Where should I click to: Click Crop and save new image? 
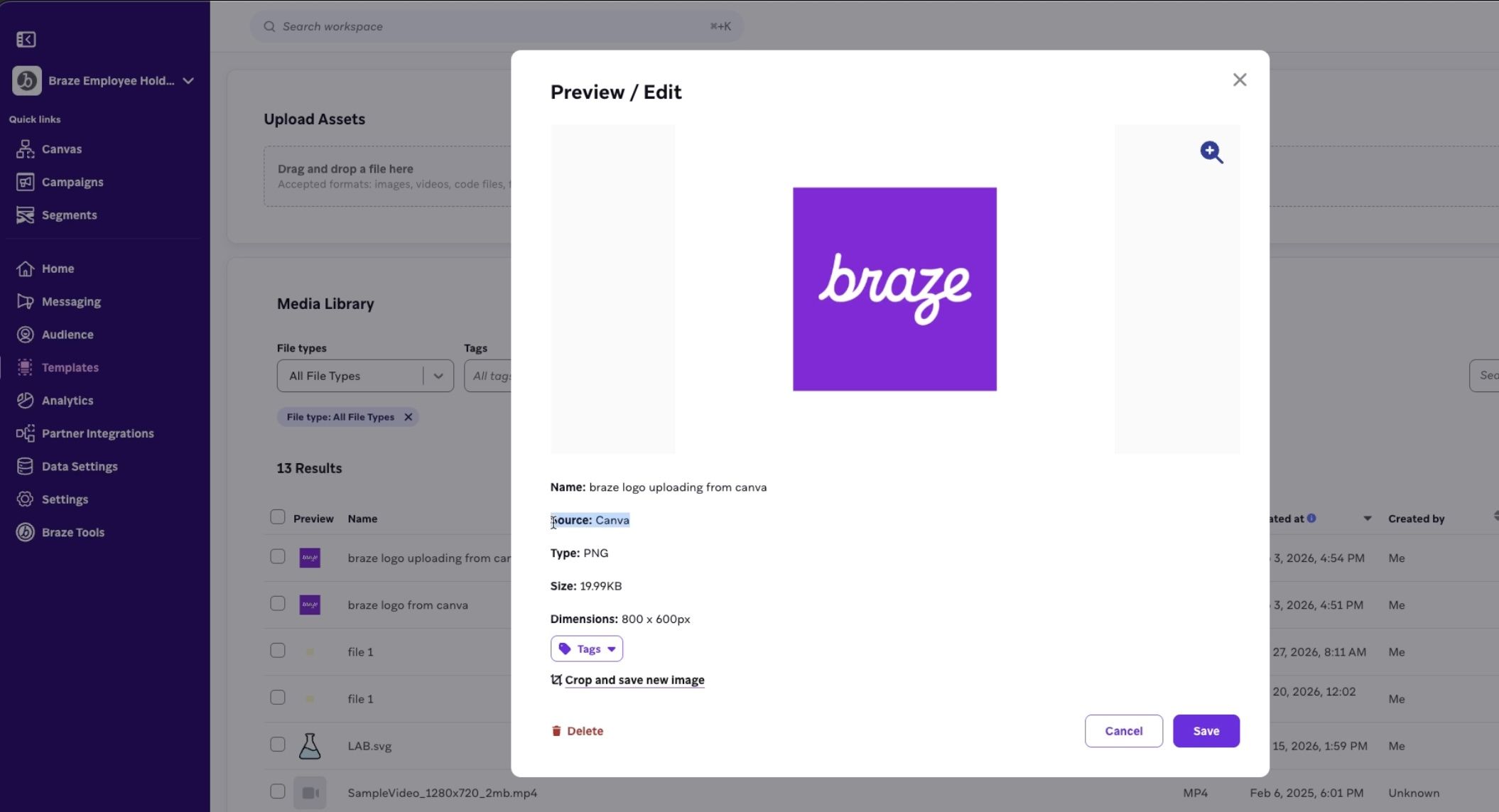coord(634,680)
